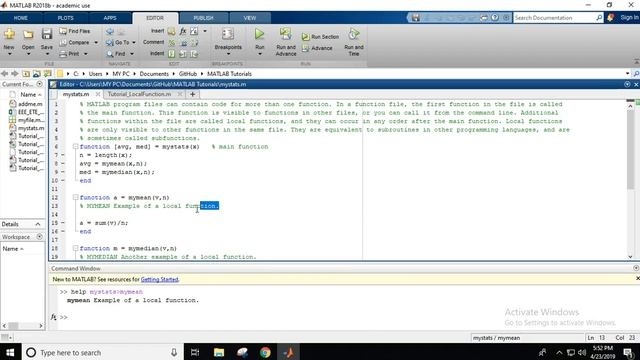
Task: Select the mystats.m editor tab
Action: (x=76, y=94)
